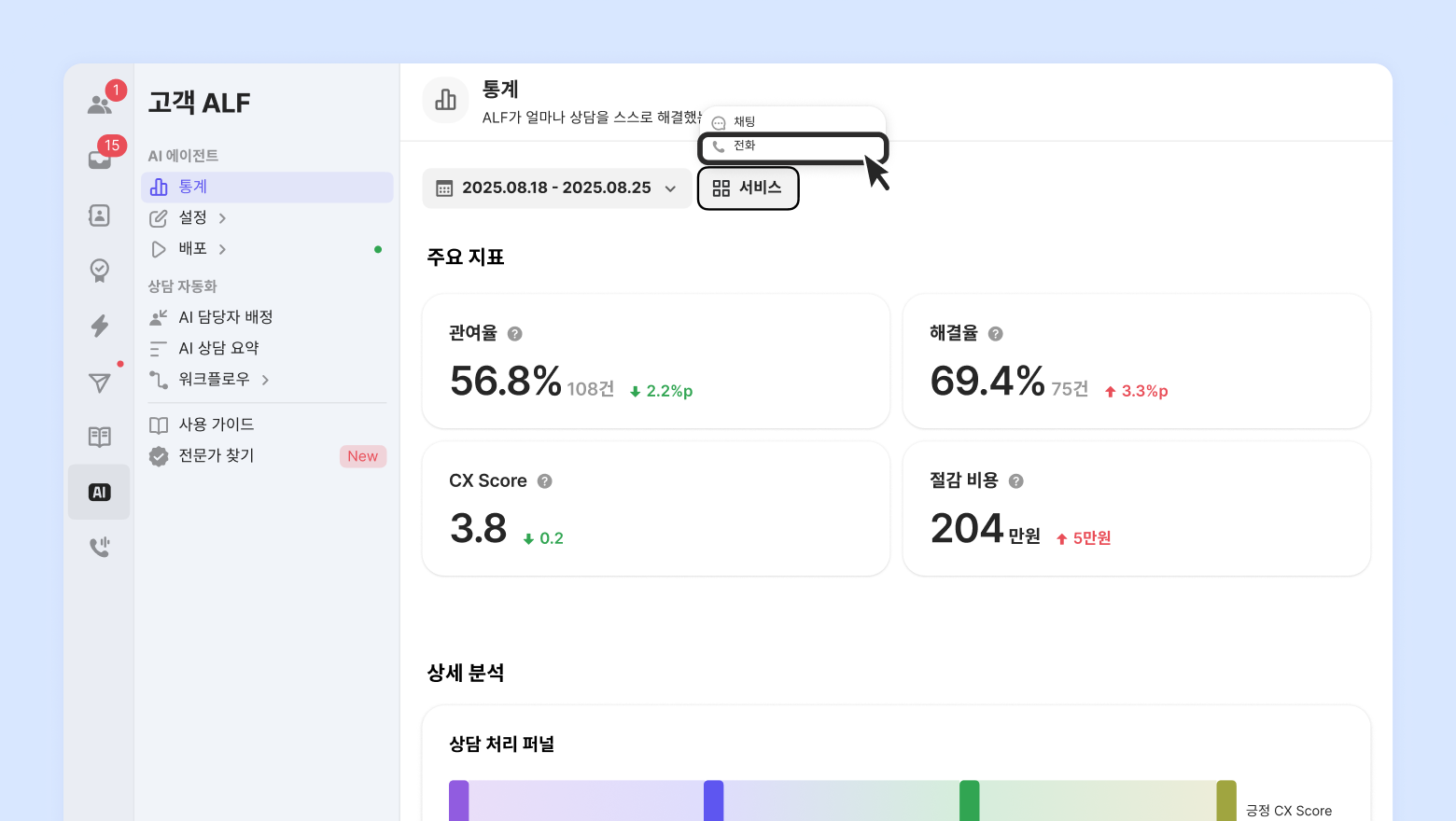Click the 고객 ALF sidebar title

click(200, 103)
